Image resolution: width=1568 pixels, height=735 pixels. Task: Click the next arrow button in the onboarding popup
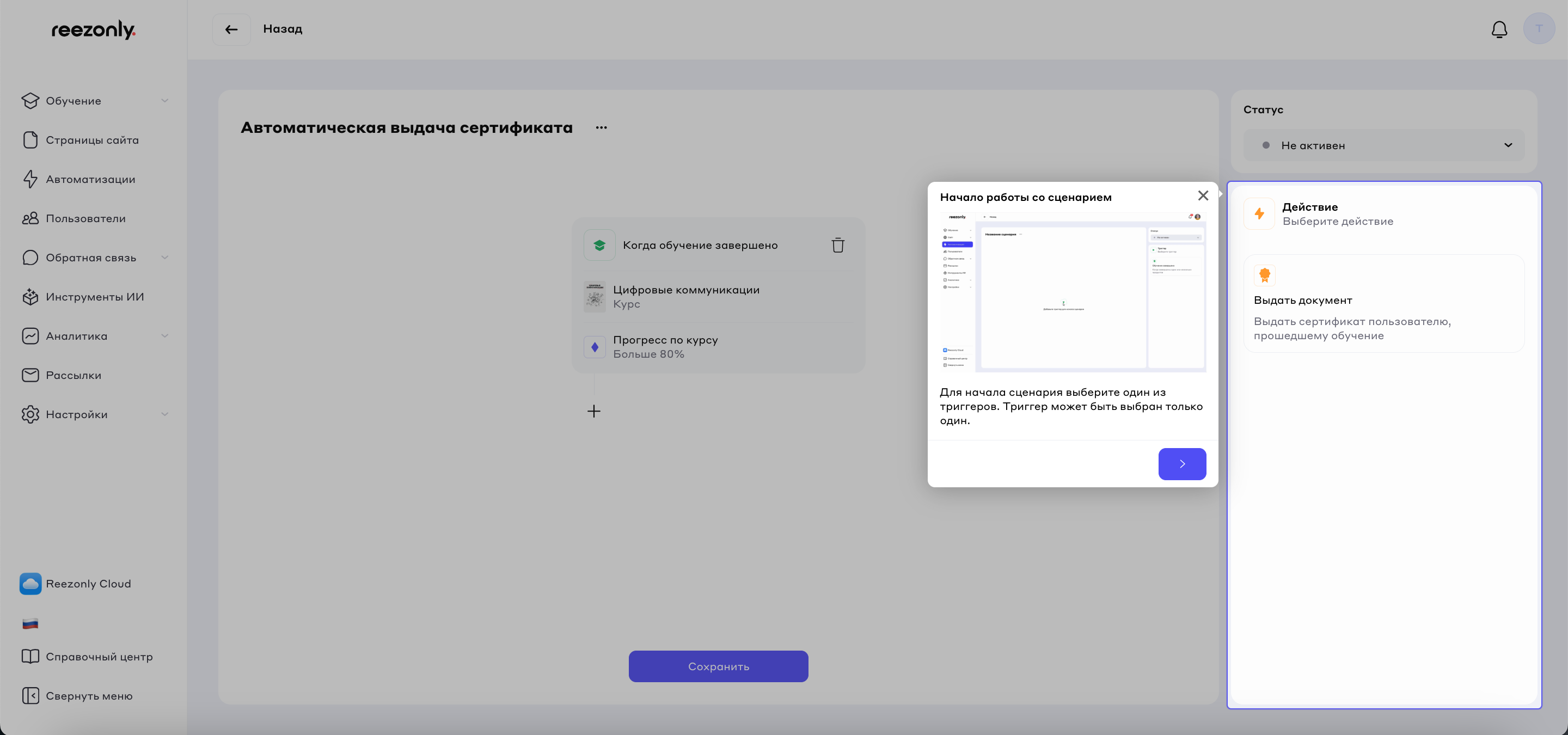[1181, 464]
